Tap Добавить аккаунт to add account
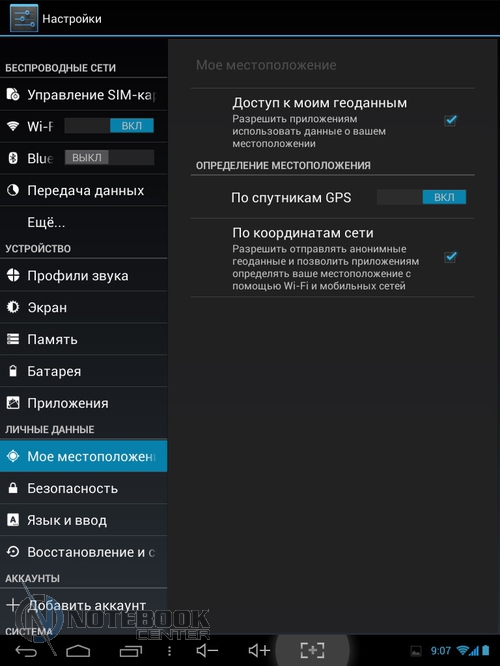 coord(84,605)
